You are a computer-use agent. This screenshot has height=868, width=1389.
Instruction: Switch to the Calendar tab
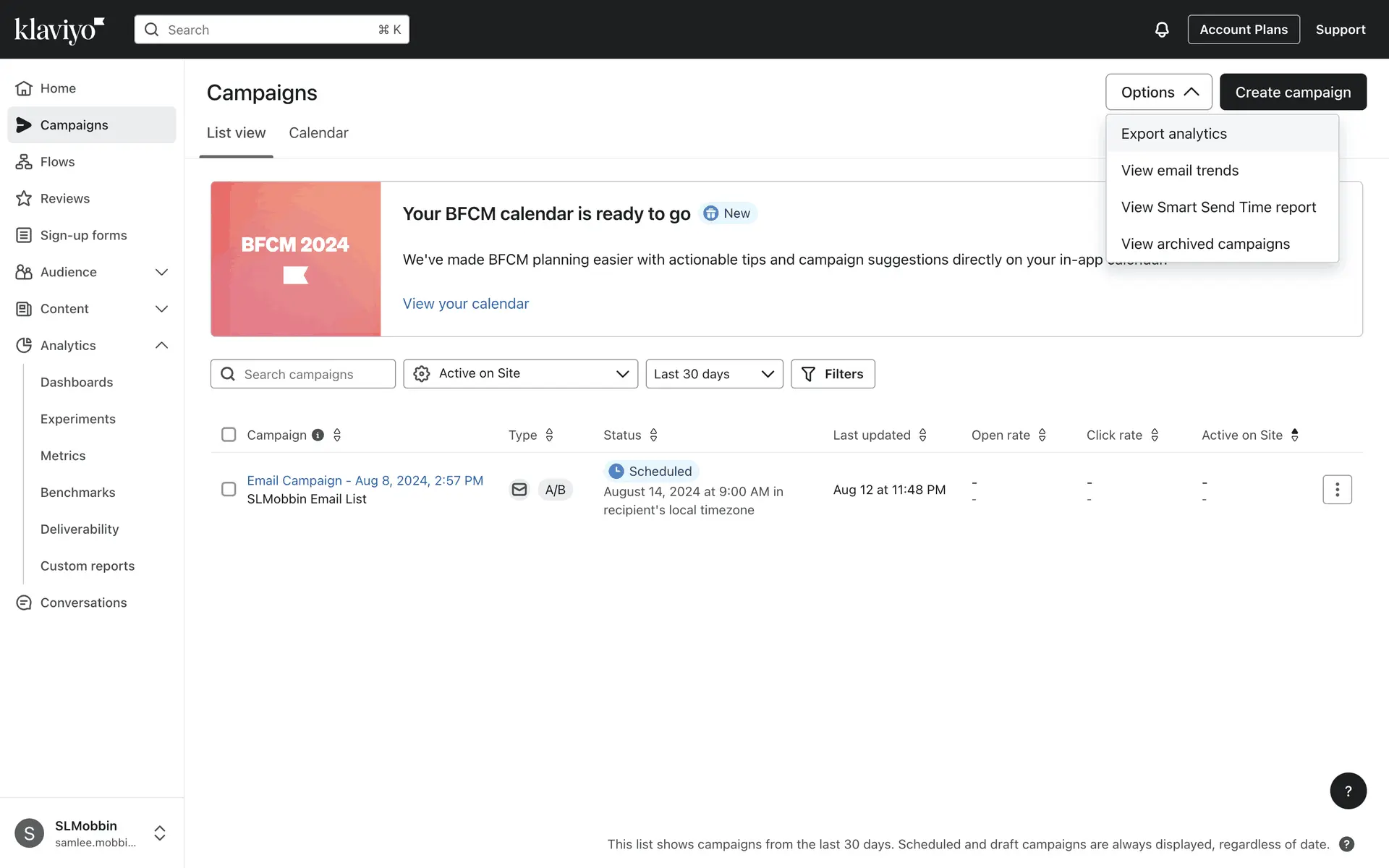point(318,133)
